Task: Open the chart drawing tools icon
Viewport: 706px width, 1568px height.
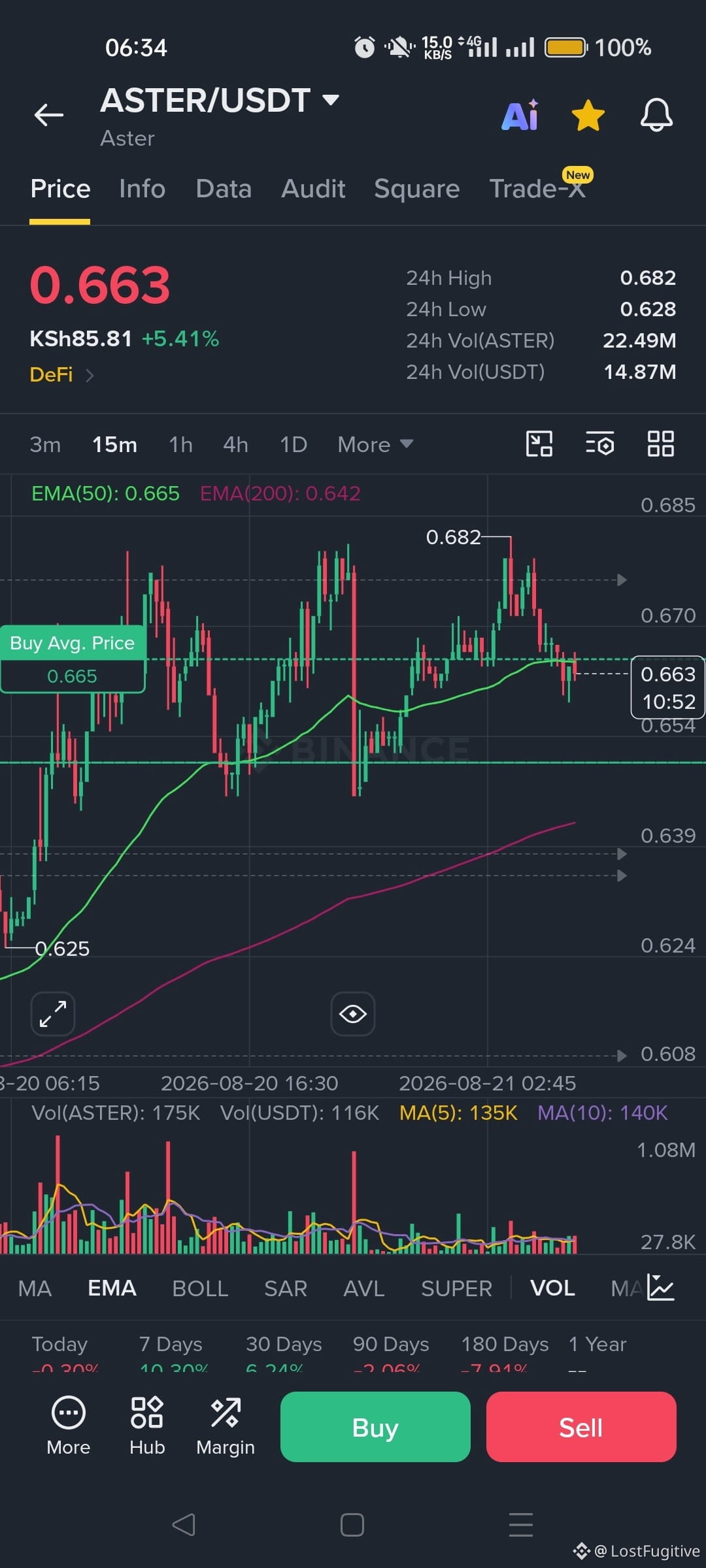Action: pos(539,444)
